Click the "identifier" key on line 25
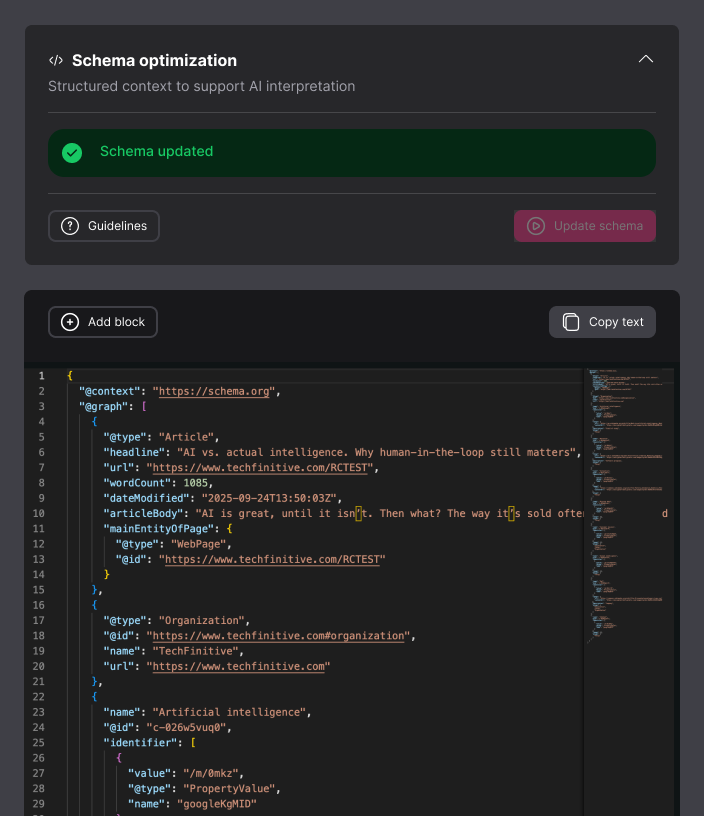704x816 pixels. [140, 743]
